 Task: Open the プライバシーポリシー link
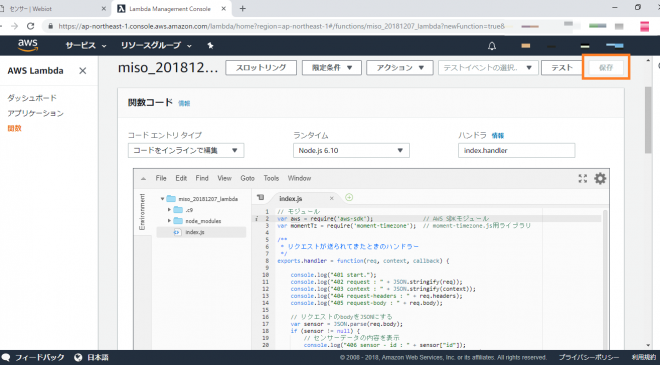click(589, 357)
